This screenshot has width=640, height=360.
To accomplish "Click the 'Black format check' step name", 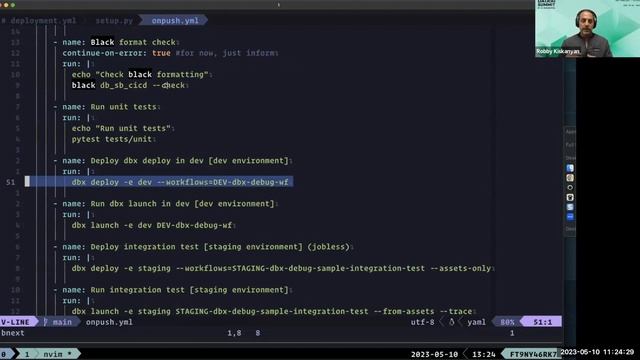I will coord(133,42).
